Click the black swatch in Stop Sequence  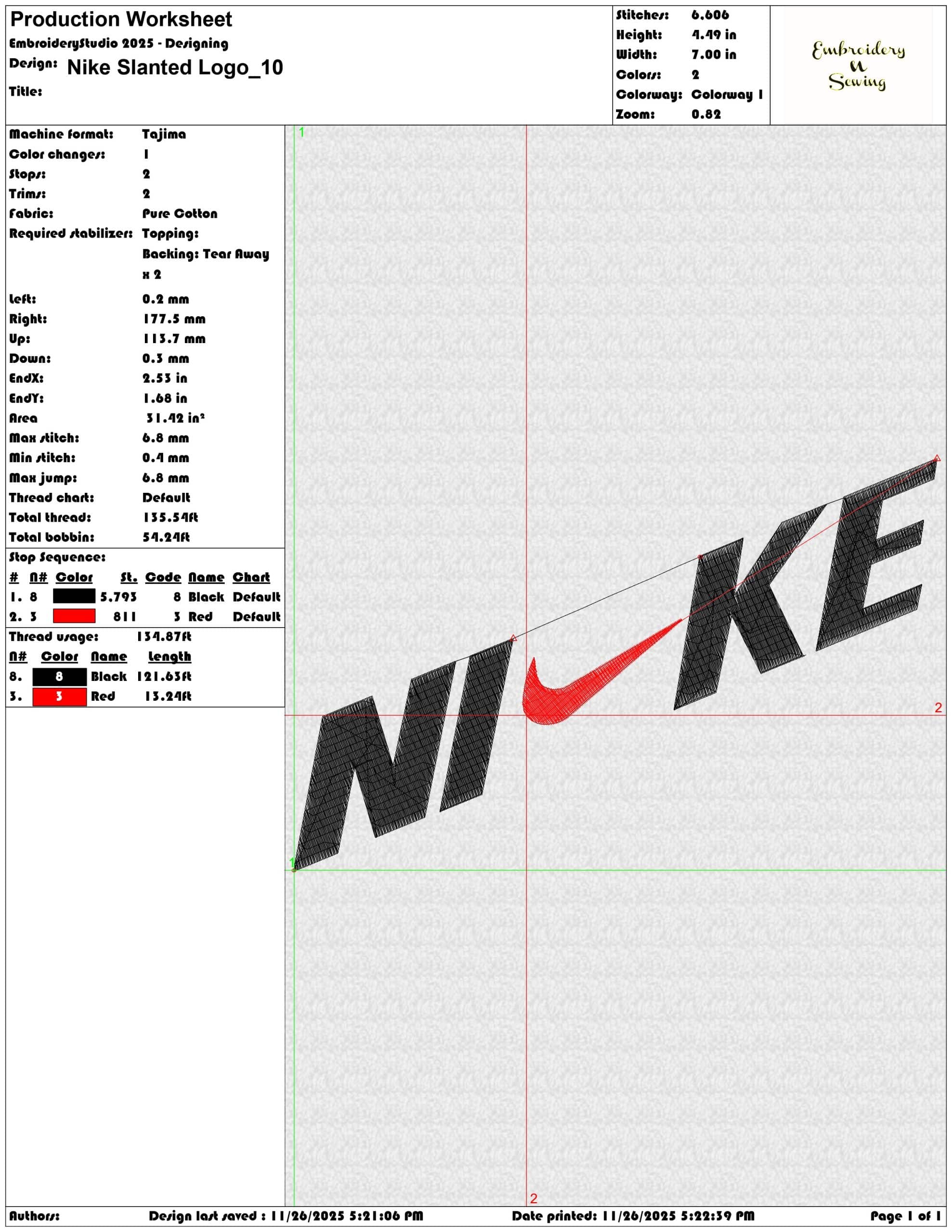coord(74,596)
